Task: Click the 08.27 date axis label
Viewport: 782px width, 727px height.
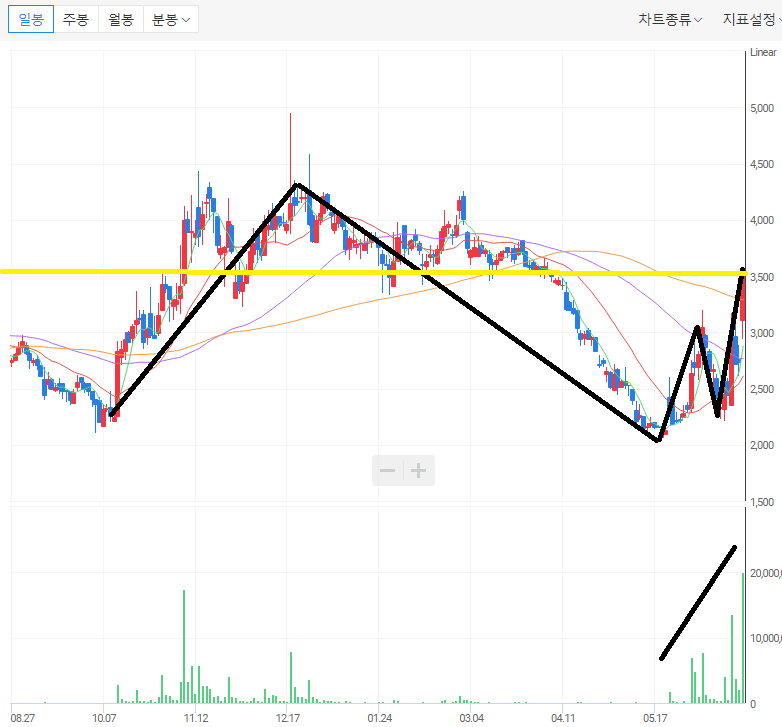Action: [x=23, y=718]
